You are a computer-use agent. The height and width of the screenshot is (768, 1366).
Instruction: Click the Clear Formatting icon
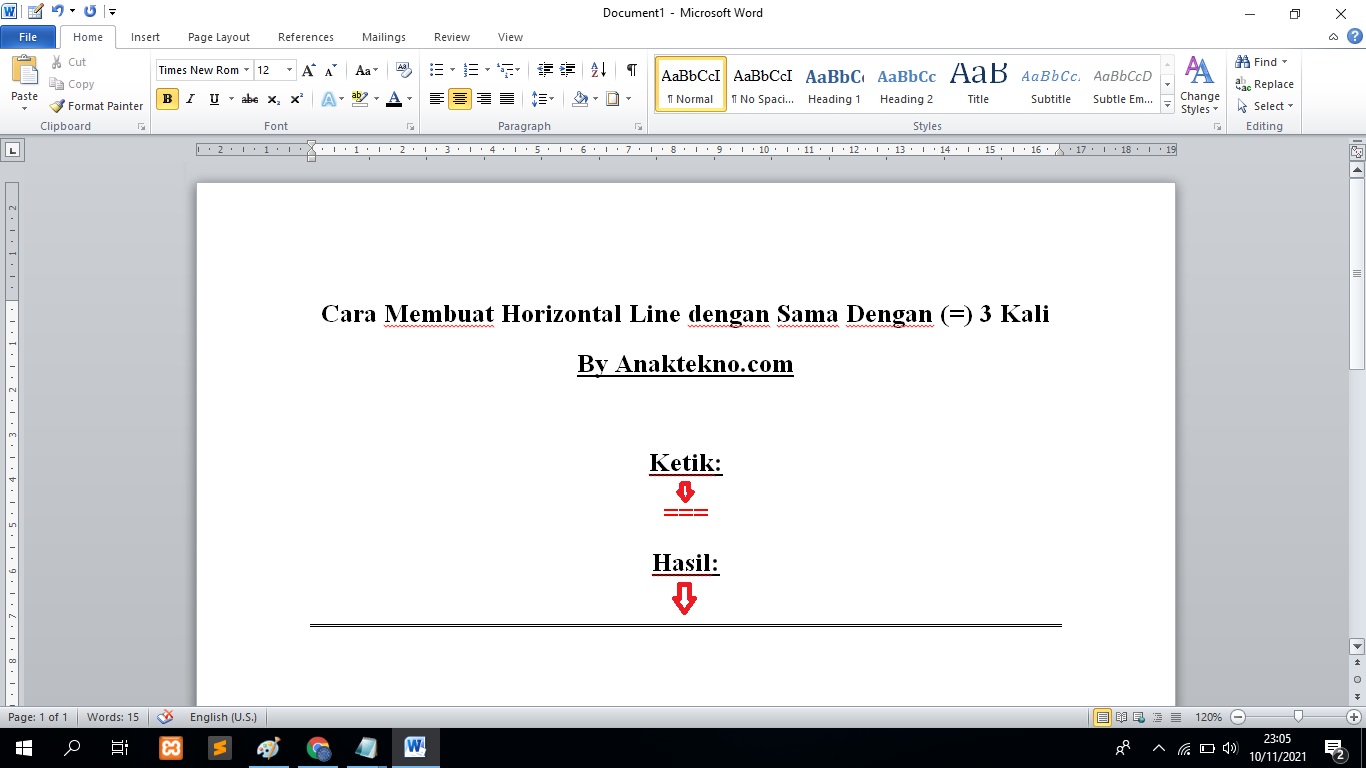point(404,70)
